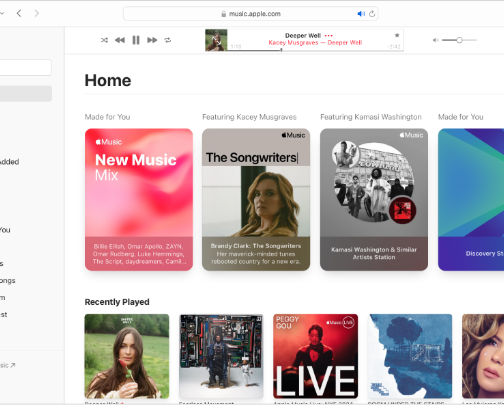
Task: Go forward with the browser forward arrow
Action: (x=37, y=13)
